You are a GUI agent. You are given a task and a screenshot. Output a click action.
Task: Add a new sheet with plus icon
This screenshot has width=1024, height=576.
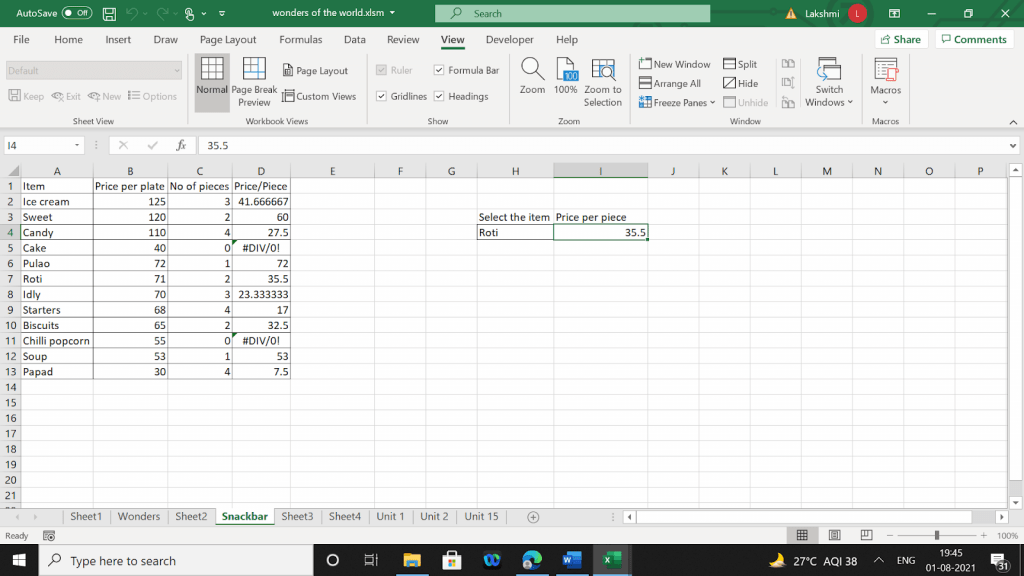tap(533, 517)
